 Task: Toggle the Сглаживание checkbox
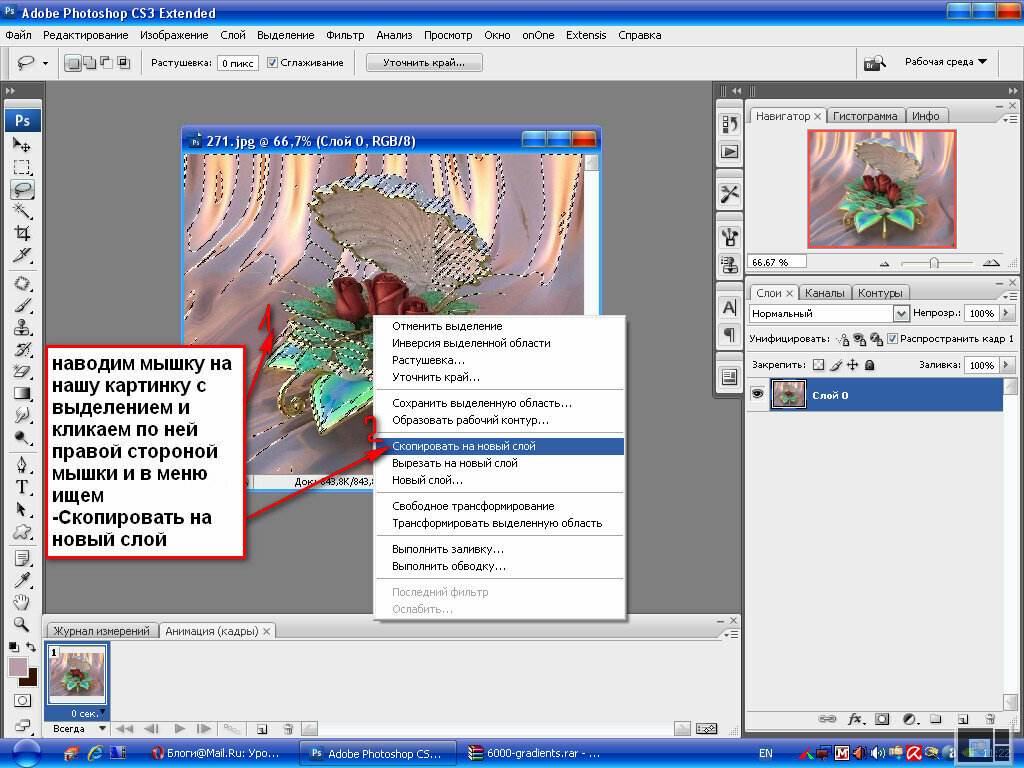pos(272,63)
